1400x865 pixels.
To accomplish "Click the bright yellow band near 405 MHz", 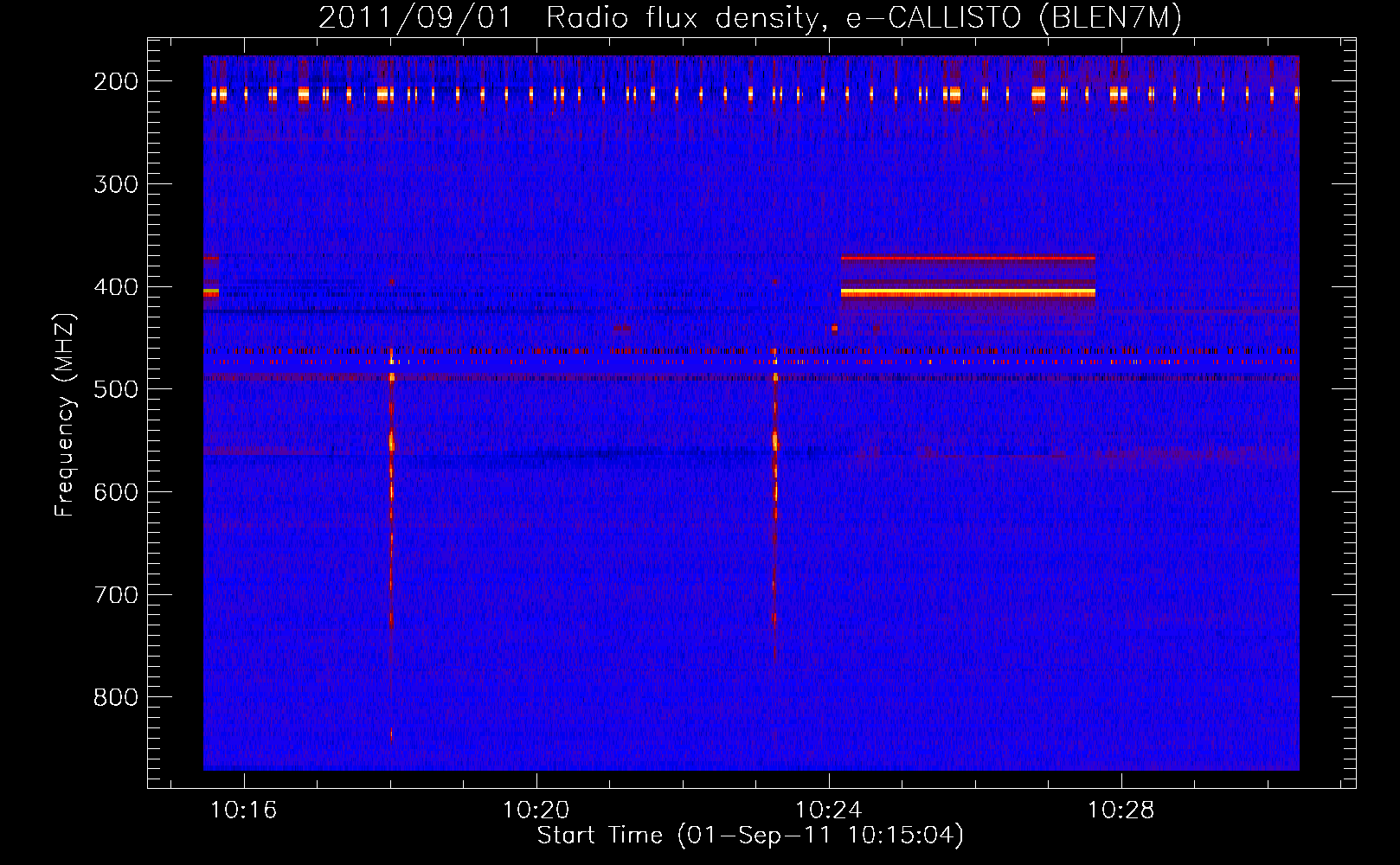I will coord(967,293).
